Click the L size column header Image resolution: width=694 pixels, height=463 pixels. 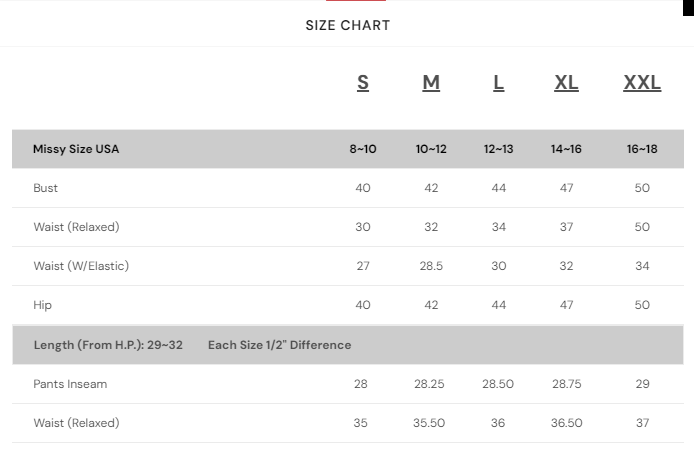(498, 82)
